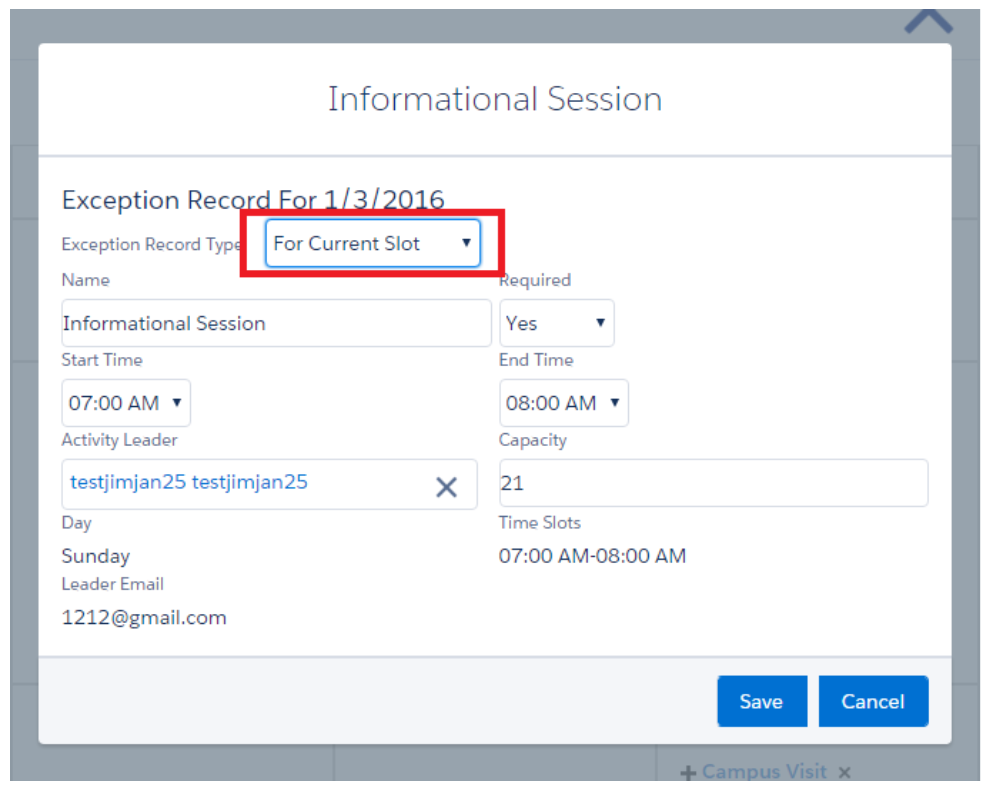Focus the Capacity field containing 21

click(712, 483)
